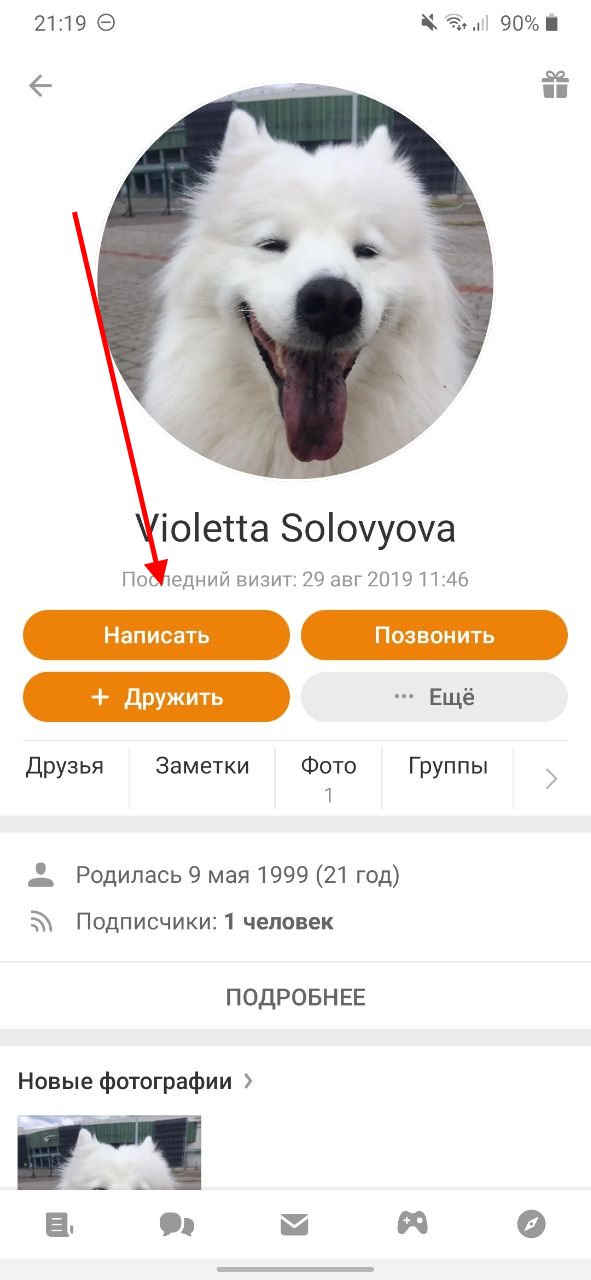Expand Новые фотографии section arrow
Screen dimensions: 591x1280
tap(248, 1081)
